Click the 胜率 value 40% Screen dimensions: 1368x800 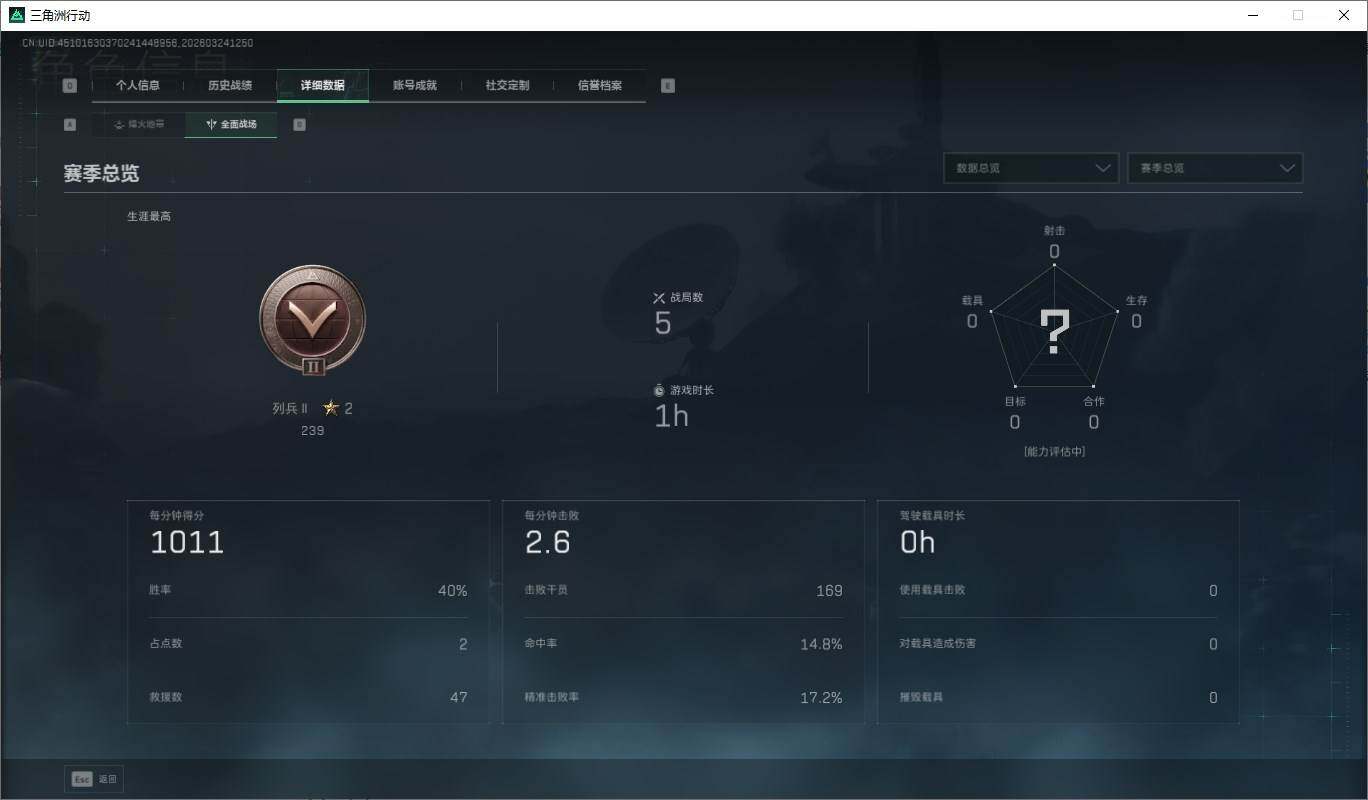pyautogui.click(x=453, y=591)
